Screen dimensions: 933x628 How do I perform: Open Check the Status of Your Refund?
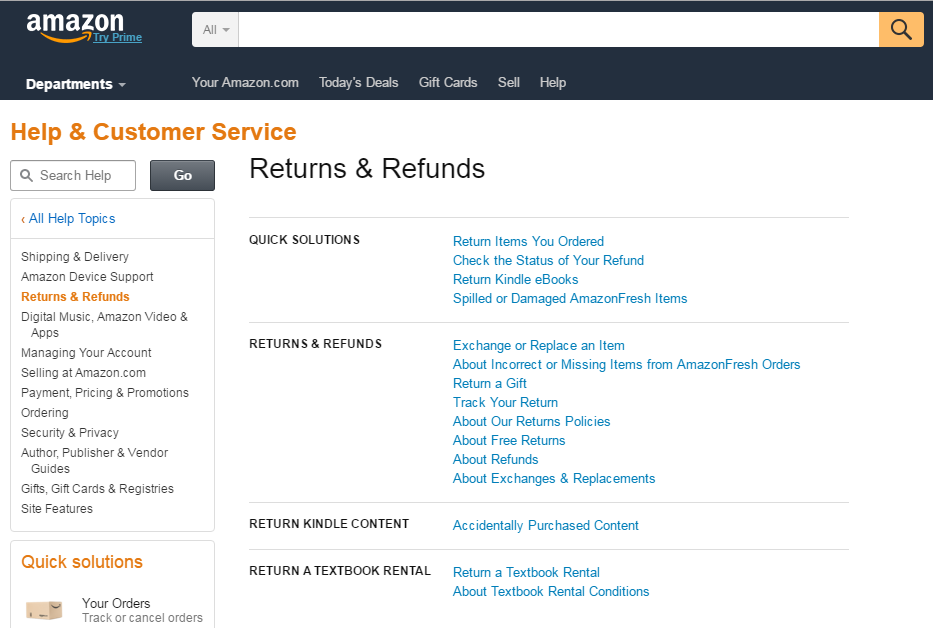(548, 260)
